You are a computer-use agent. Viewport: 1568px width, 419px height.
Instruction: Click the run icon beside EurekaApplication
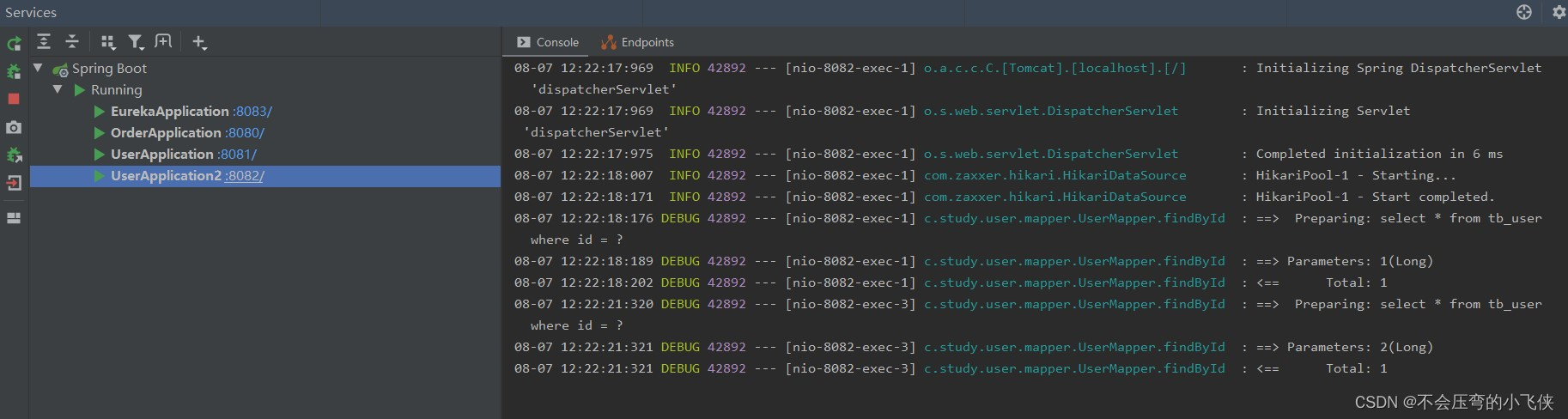(x=100, y=112)
